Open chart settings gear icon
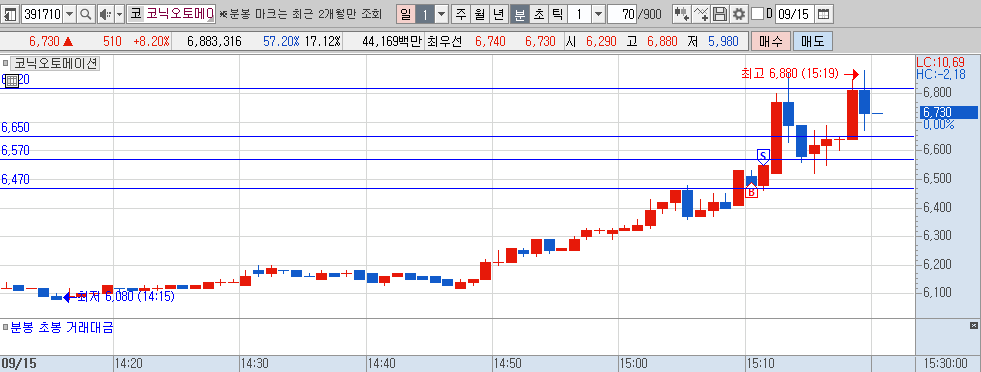Screen dimensions: 981x372 (x=739, y=13)
